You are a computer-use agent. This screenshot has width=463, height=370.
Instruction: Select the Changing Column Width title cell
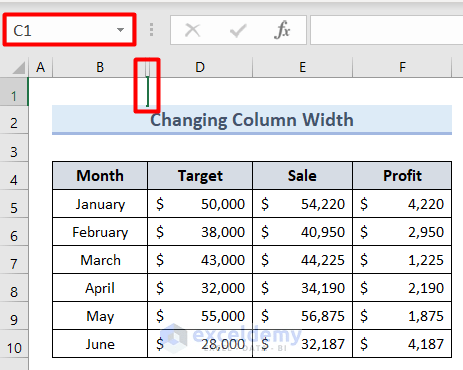[252, 119]
